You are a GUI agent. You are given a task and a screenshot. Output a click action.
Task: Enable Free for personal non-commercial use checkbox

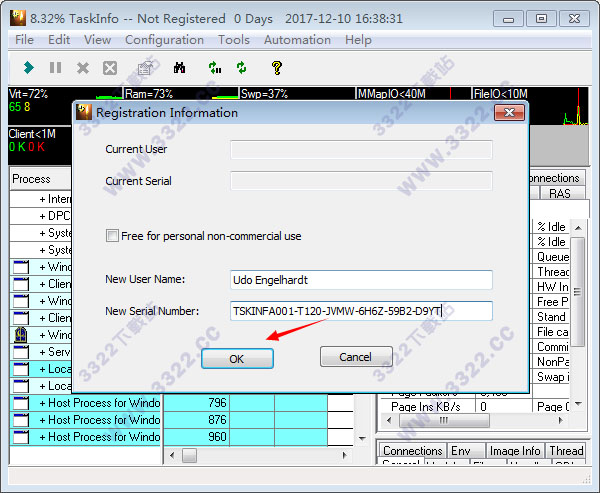click(x=112, y=235)
